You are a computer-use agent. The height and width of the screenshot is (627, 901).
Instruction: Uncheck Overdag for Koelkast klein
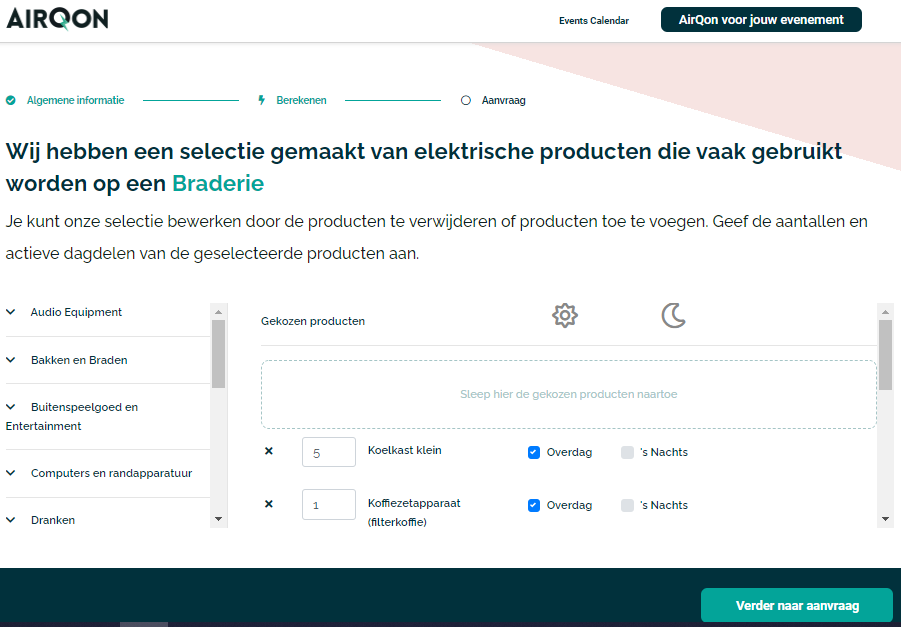pos(533,452)
